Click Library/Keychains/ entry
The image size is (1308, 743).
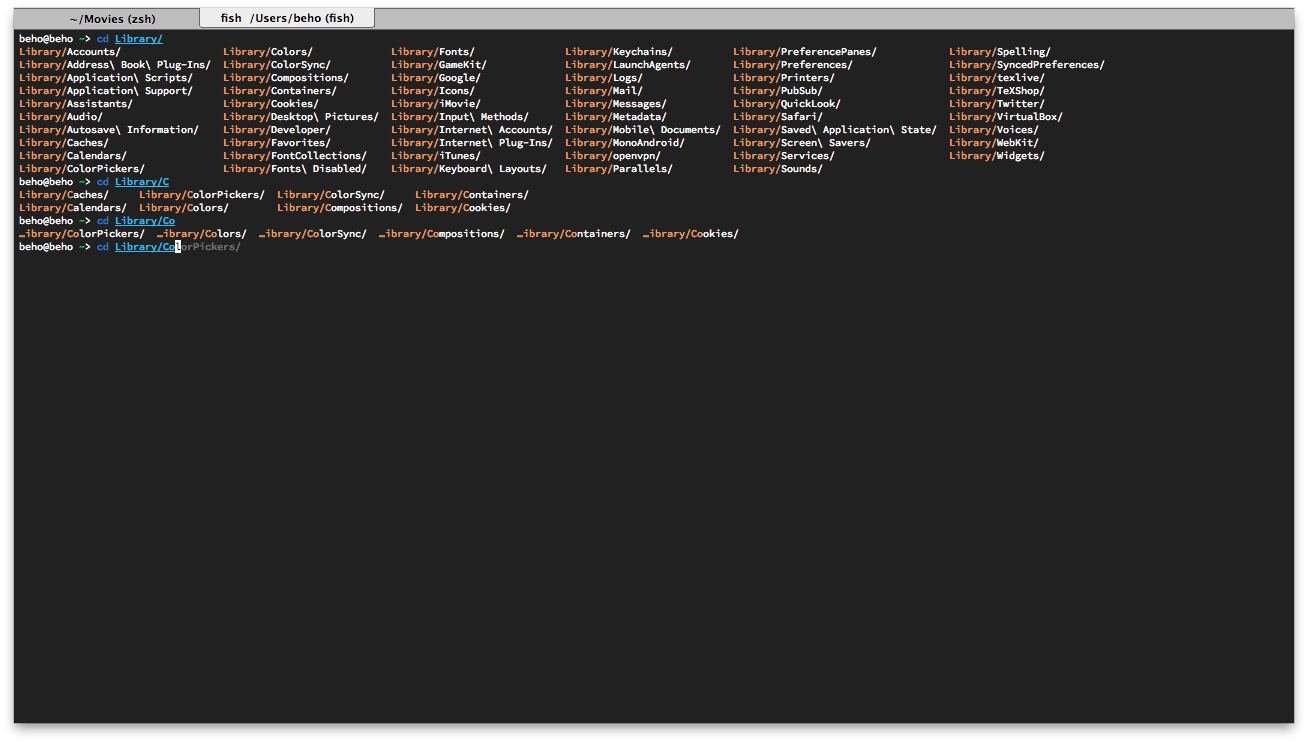click(619, 52)
